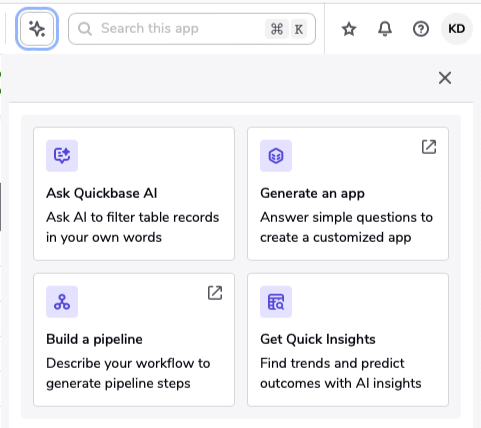Focus the Search this app field
Screen dimensions: 481x428
coord(192,29)
